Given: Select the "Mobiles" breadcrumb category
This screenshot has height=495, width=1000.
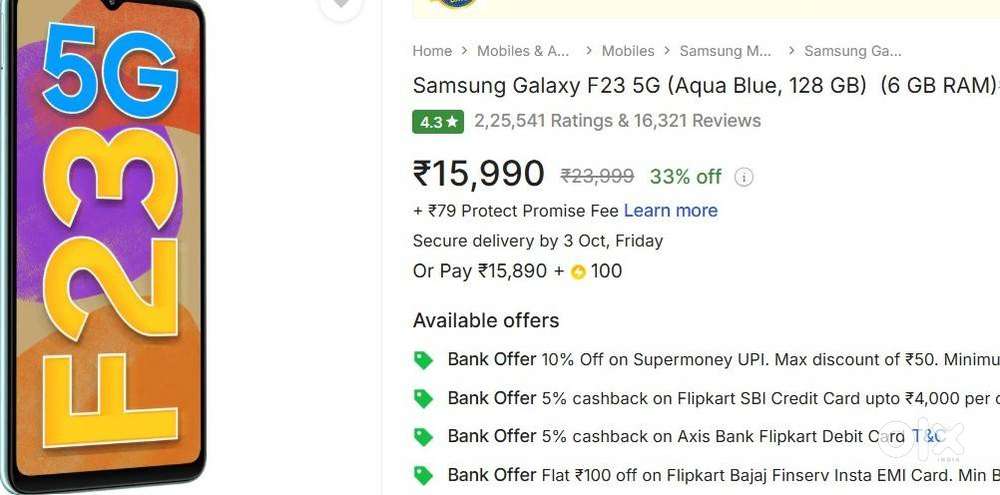Looking at the screenshot, I should (628, 51).
